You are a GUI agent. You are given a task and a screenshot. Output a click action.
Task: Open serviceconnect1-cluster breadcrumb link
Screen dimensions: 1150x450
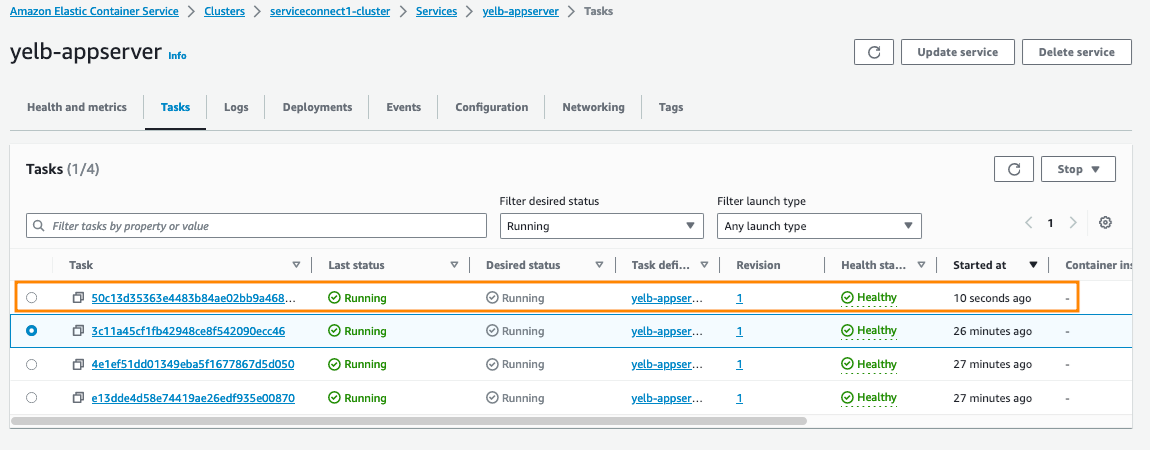[330, 12]
